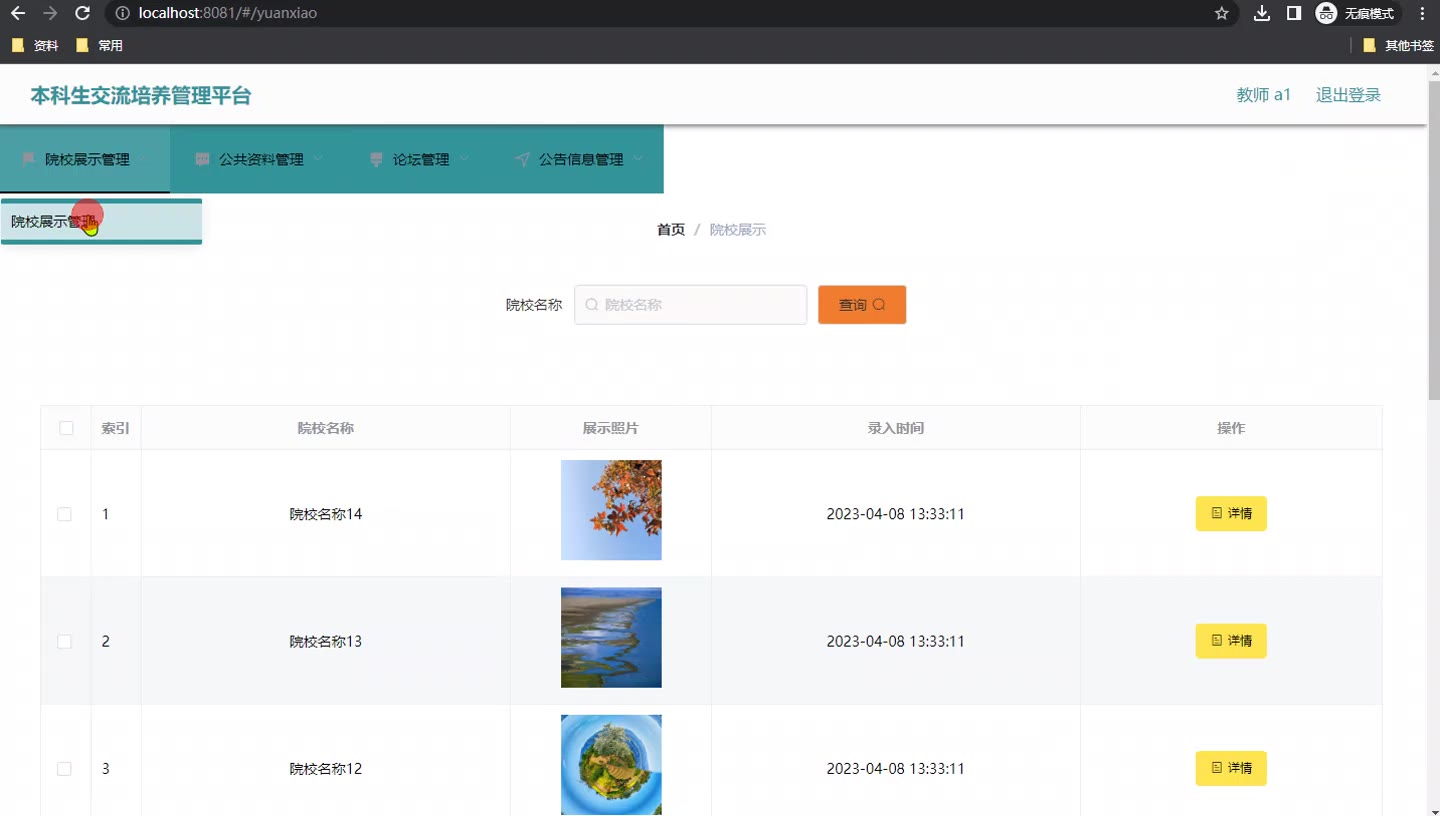Click the navigation icon beside 公告信息管理
1440x816 pixels.
click(x=522, y=159)
